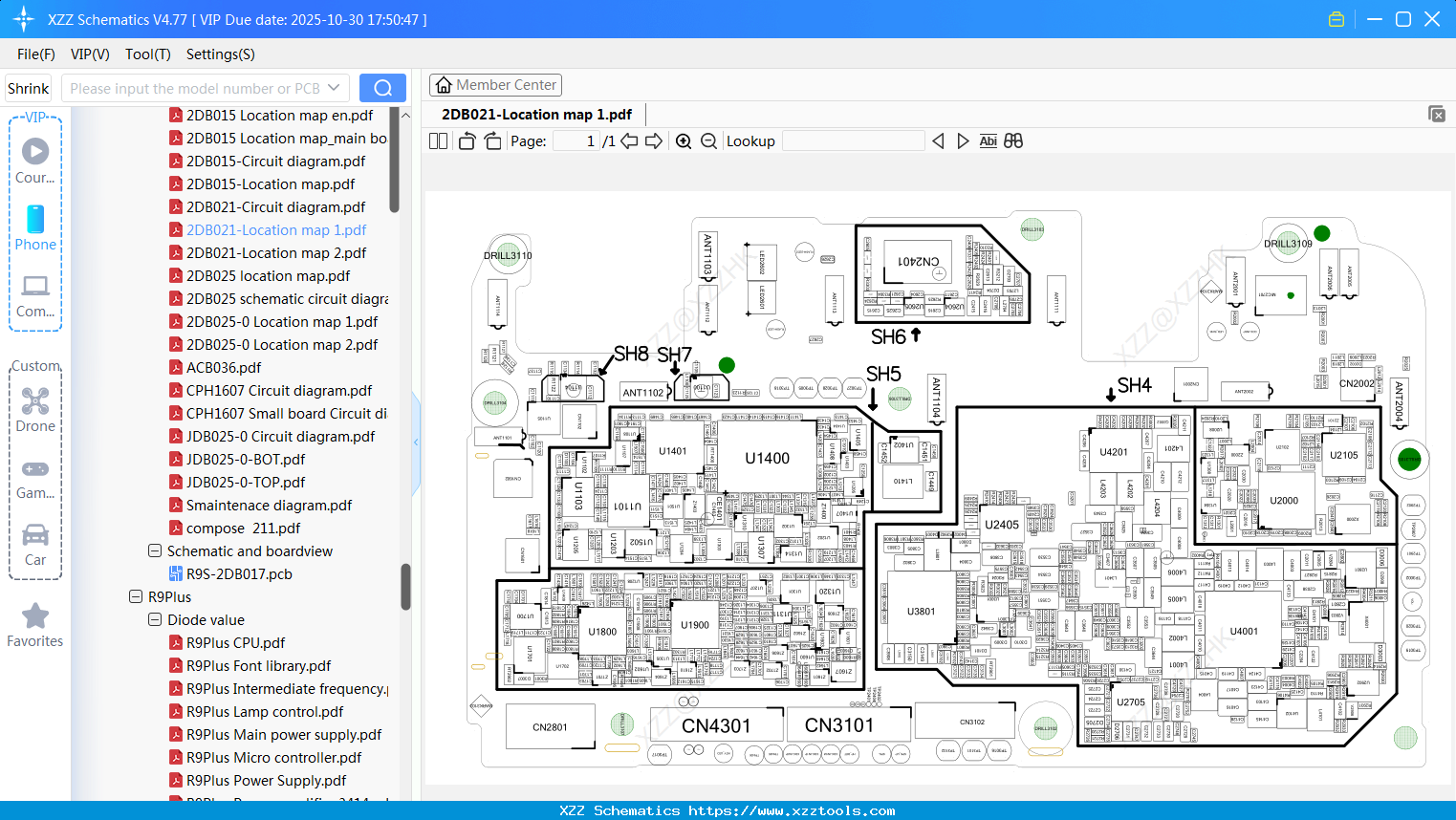The width and height of the screenshot is (1456, 820).
Task: Click inside the Page number field
Action: (x=576, y=140)
